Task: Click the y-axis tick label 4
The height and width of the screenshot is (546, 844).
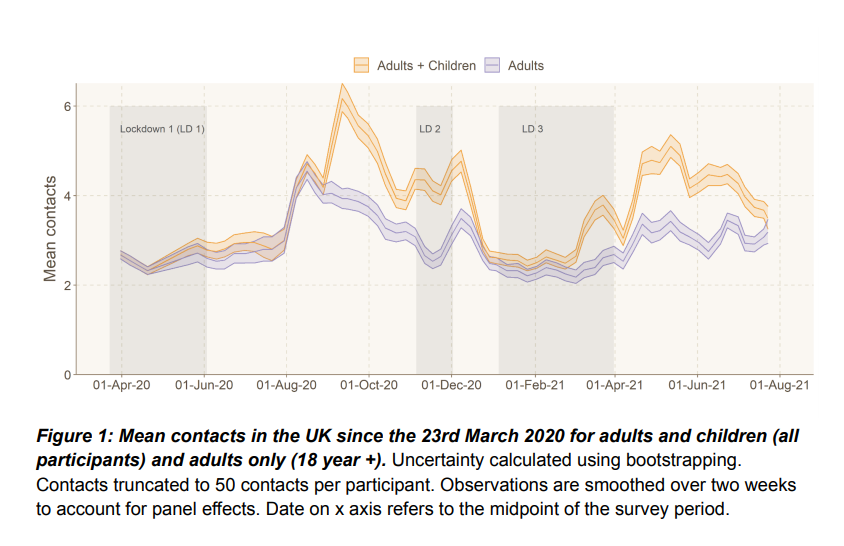Action: coord(67,196)
